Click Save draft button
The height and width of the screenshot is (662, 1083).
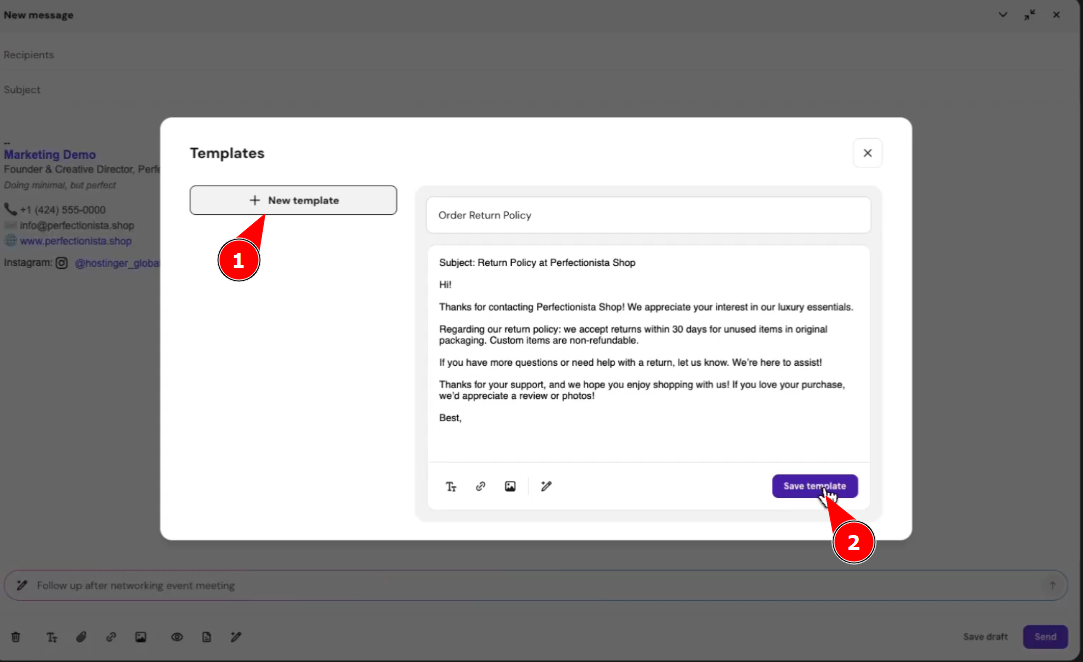[985, 637]
